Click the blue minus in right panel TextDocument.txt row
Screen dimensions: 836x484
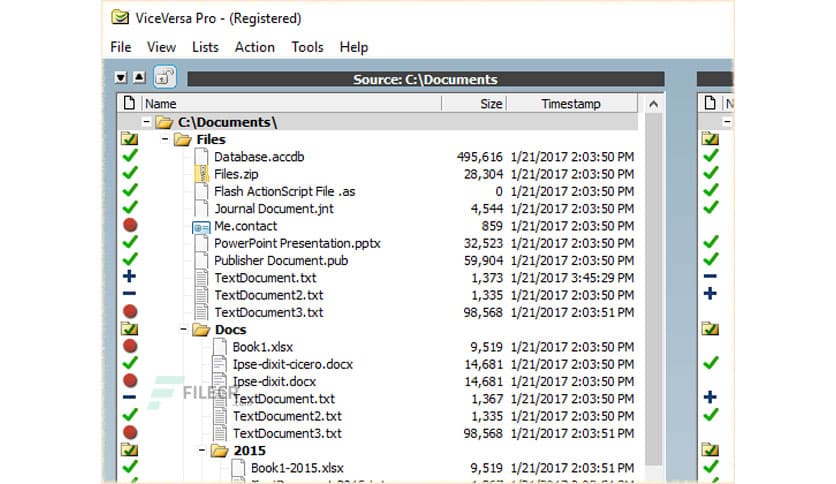point(710,276)
